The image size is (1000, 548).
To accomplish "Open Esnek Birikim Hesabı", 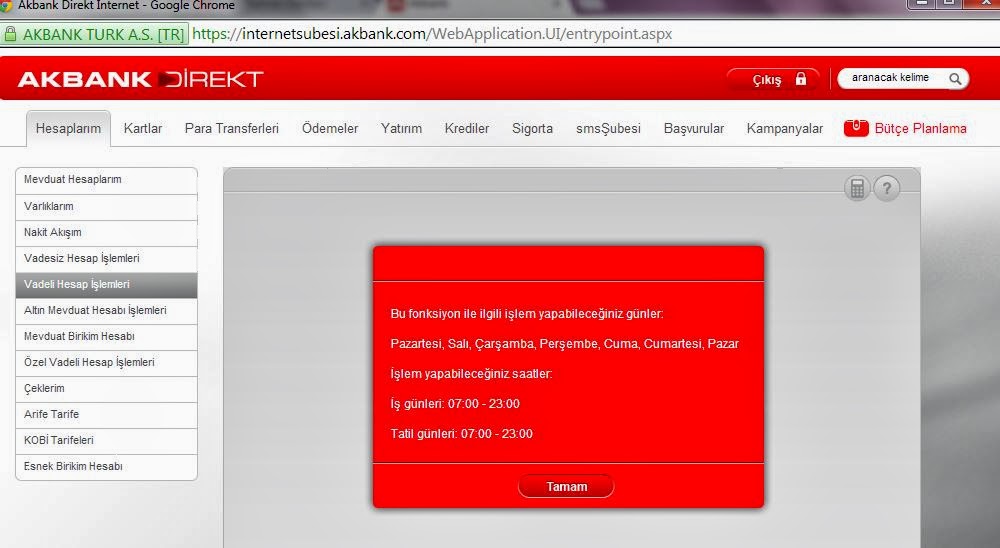I will click(x=106, y=467).
